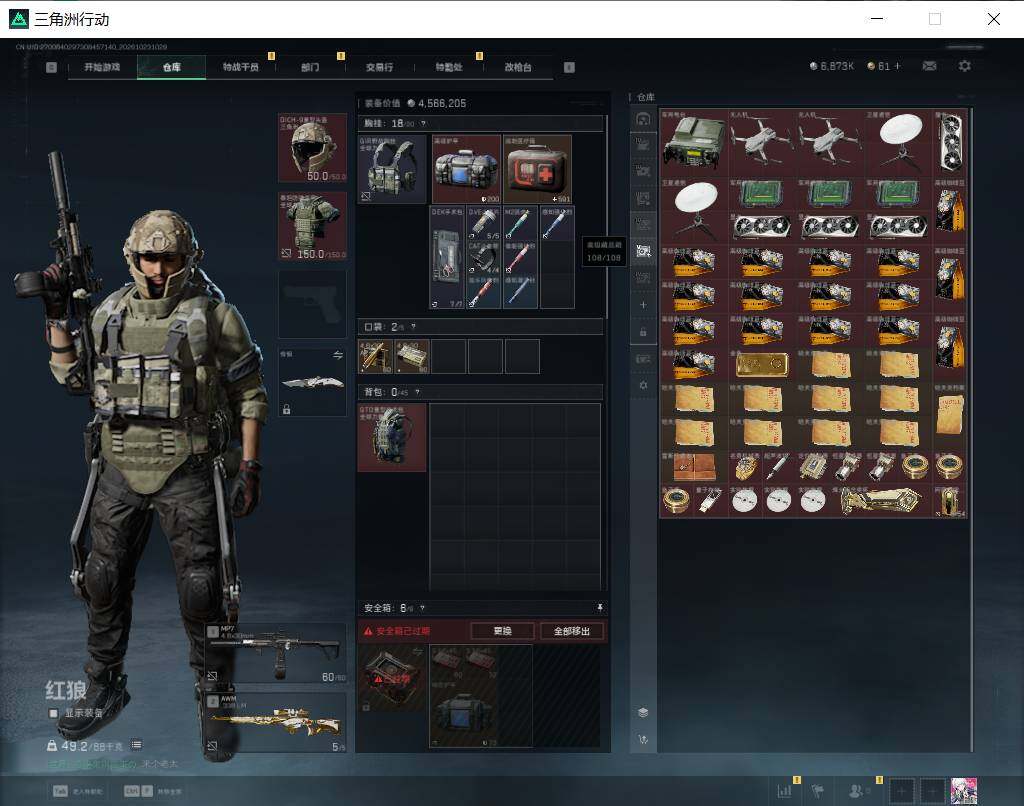The height and width of the screenshot is (806, 1024).
Task: Show help for 安全箱 capacity
Action: (x=423, y=608)
